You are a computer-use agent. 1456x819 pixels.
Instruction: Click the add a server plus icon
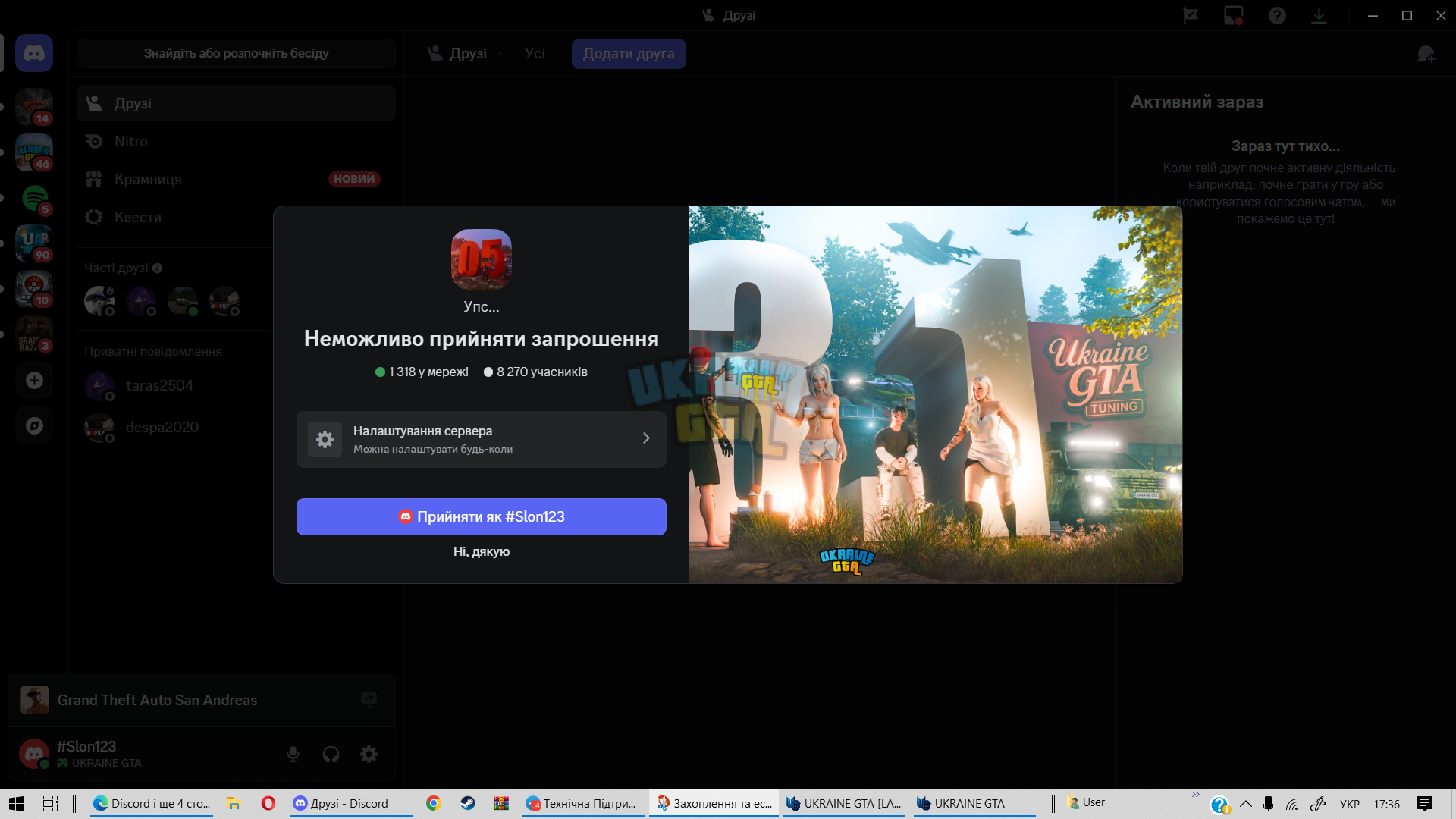34,380
